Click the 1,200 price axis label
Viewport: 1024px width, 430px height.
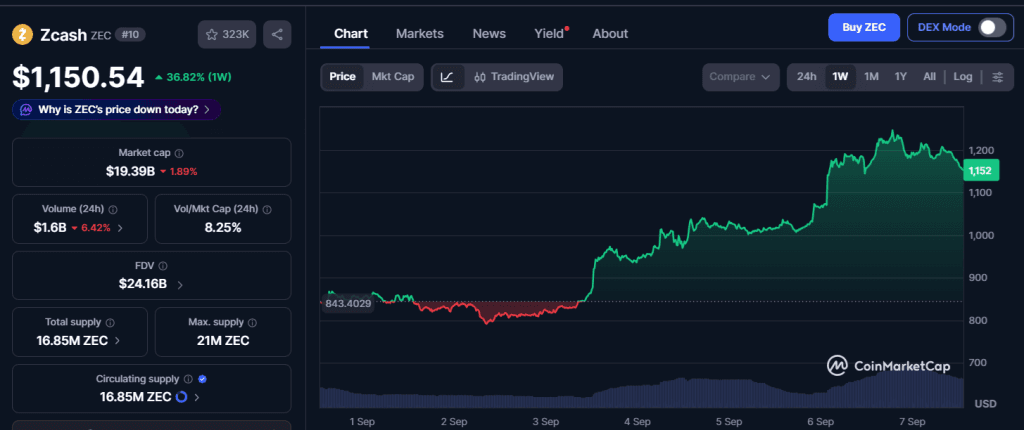(982, 150)
